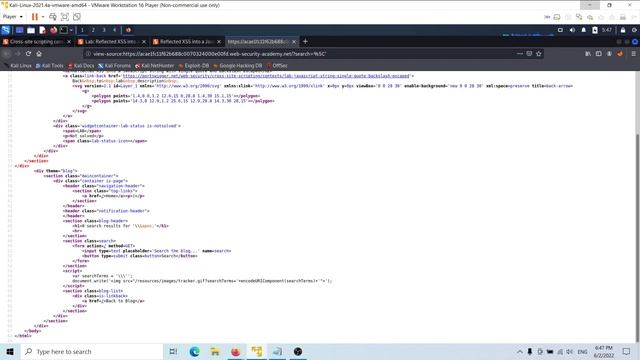Open Firefox library icon

[588, 53]
